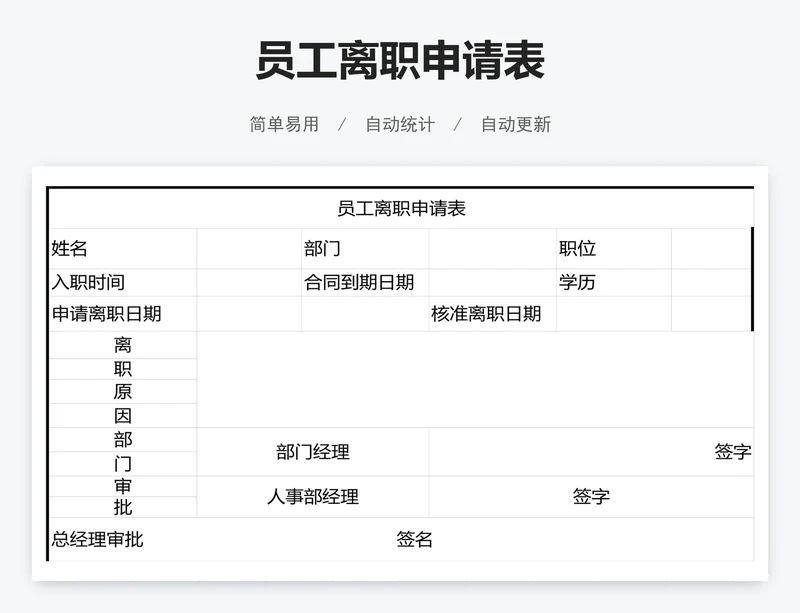
Task: Select the 核准离职日期 label cell
Action: click(492, 314)
